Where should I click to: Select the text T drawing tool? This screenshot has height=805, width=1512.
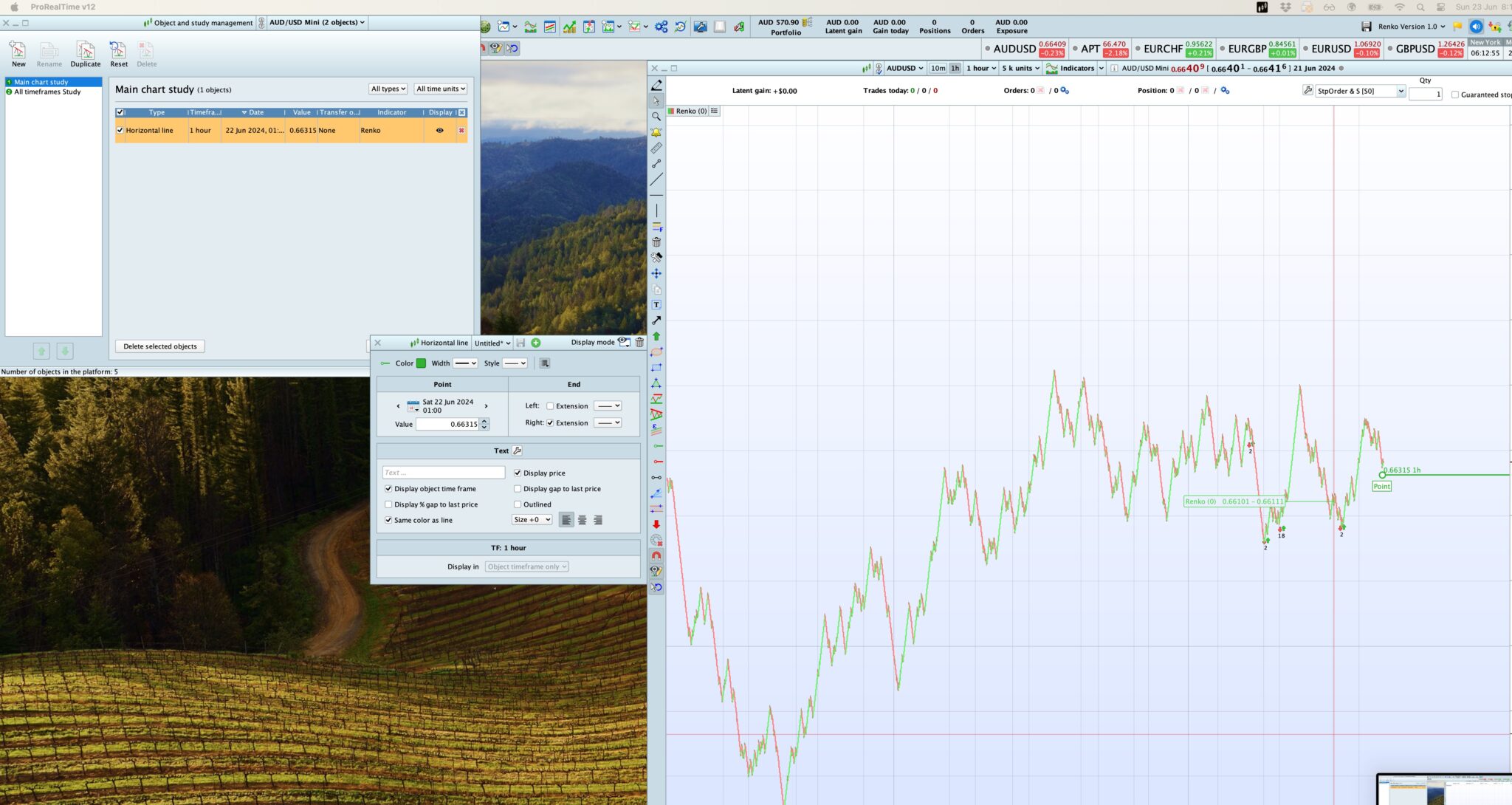click(x=656, y=304)
